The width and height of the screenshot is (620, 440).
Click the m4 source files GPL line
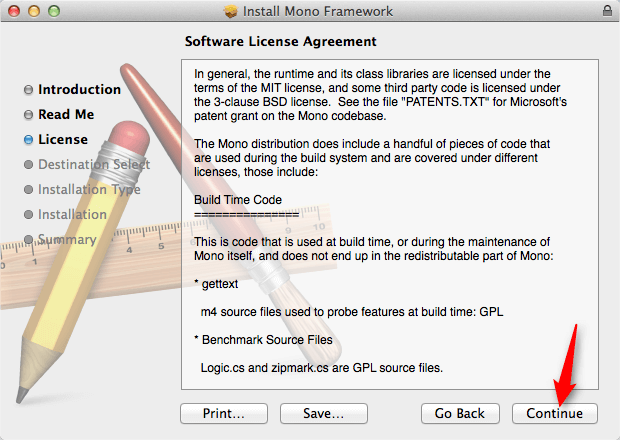click(x=352, y=312)
